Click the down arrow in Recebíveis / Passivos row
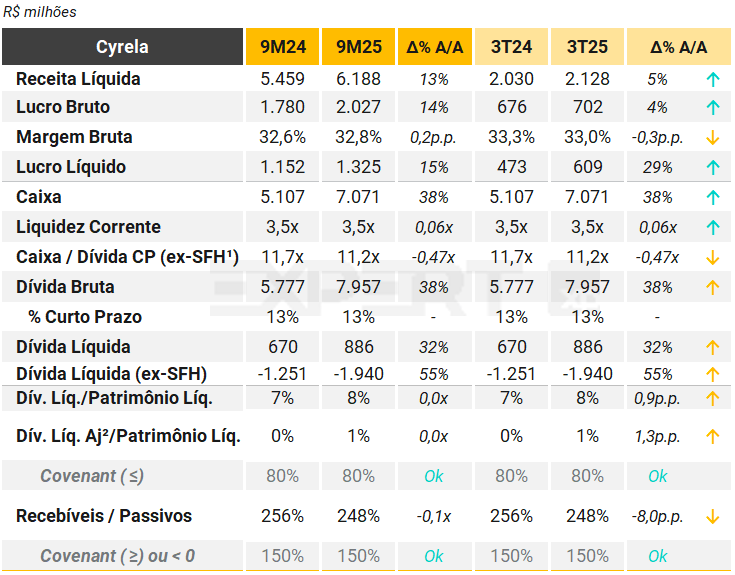Image resolution: width=735 pixels, height=575 pixels. pyautogui.click(x=713, y=517)
